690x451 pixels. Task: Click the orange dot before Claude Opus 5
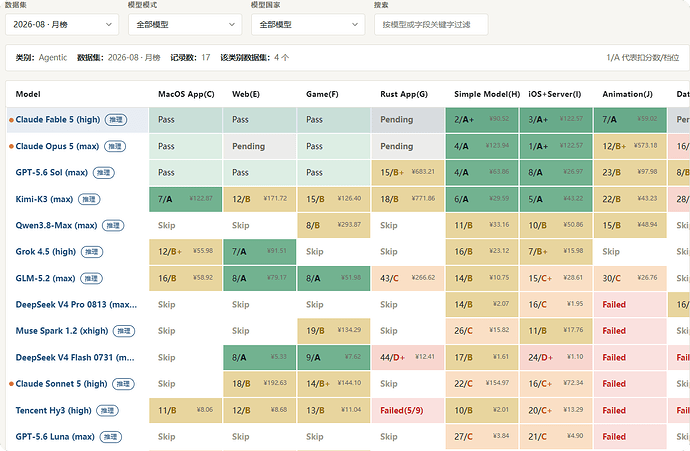click(11, 147)
